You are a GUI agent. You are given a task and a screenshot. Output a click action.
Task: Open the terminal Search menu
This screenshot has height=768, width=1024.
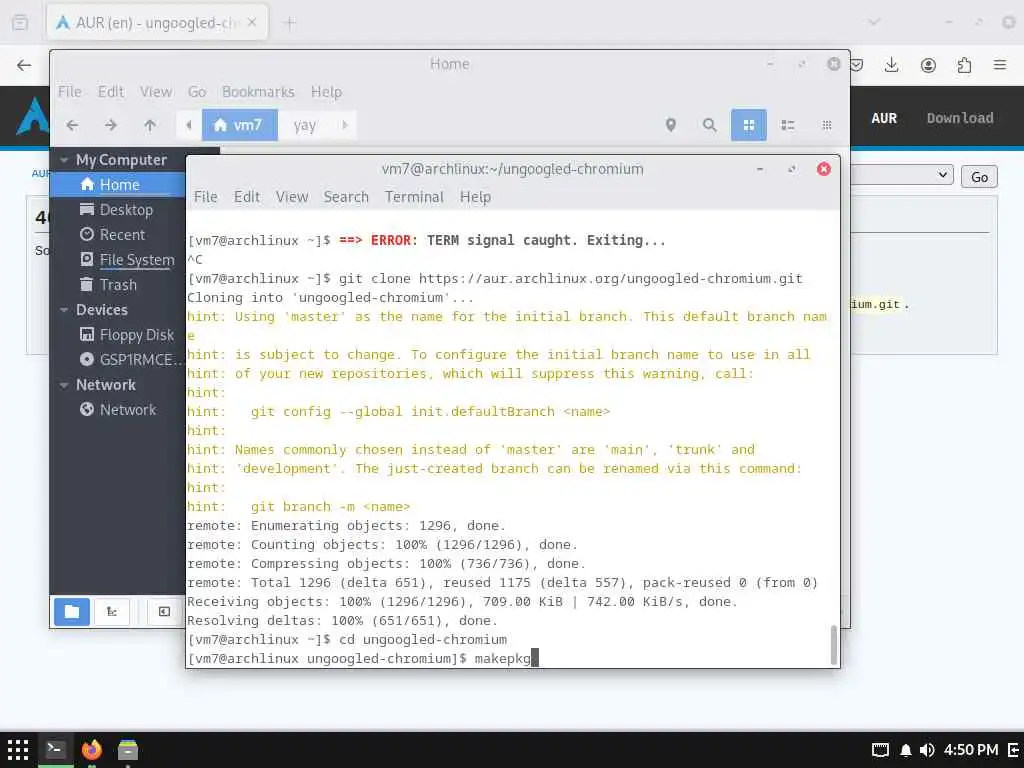point(346,197)
